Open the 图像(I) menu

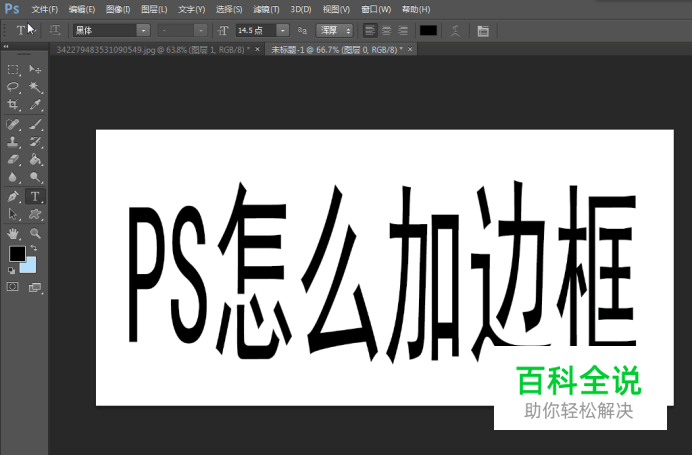(118, 9)
